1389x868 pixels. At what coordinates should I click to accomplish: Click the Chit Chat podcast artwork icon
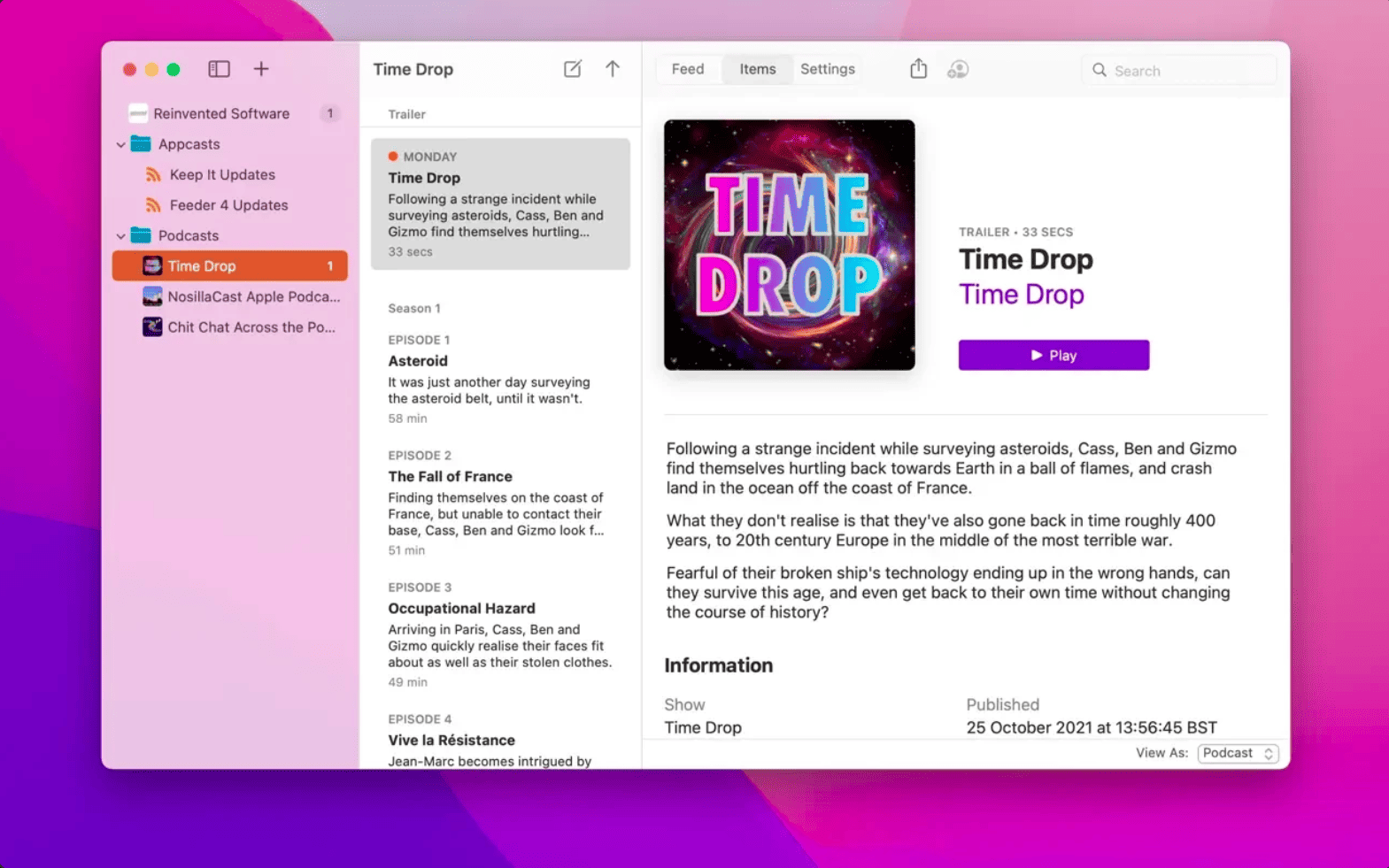click(152, 326)
